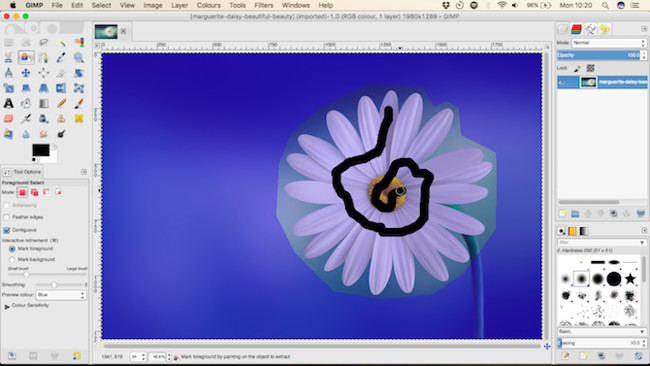650x366 pixels.
Task: Select the Blend gradient tool
Action: point(44,103)
